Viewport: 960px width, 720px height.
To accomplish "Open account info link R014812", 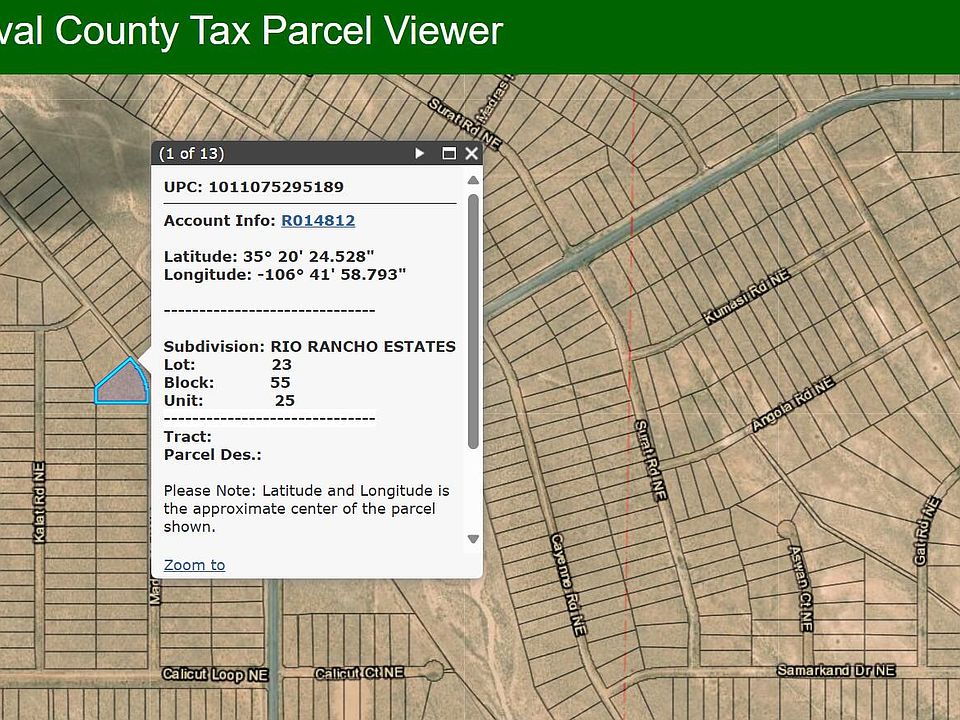I will click(x=318, y=220).
